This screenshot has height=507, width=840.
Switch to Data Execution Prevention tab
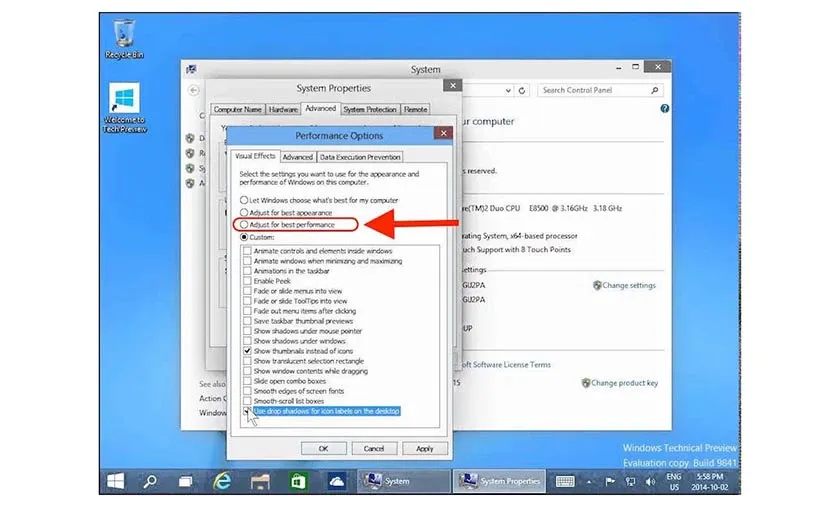click(360, 157)
